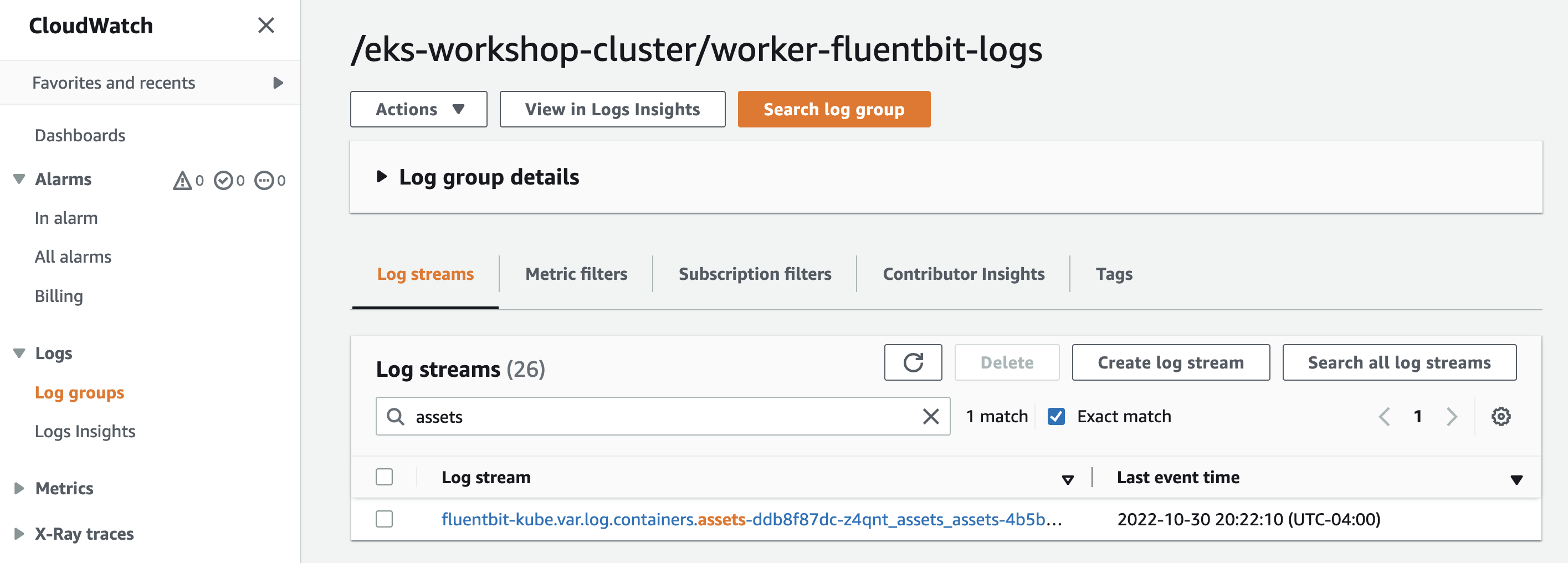The height and width of the screenshot is (563, 1568).
Task: Open the Actions dropdown
Action: point(419,109)
